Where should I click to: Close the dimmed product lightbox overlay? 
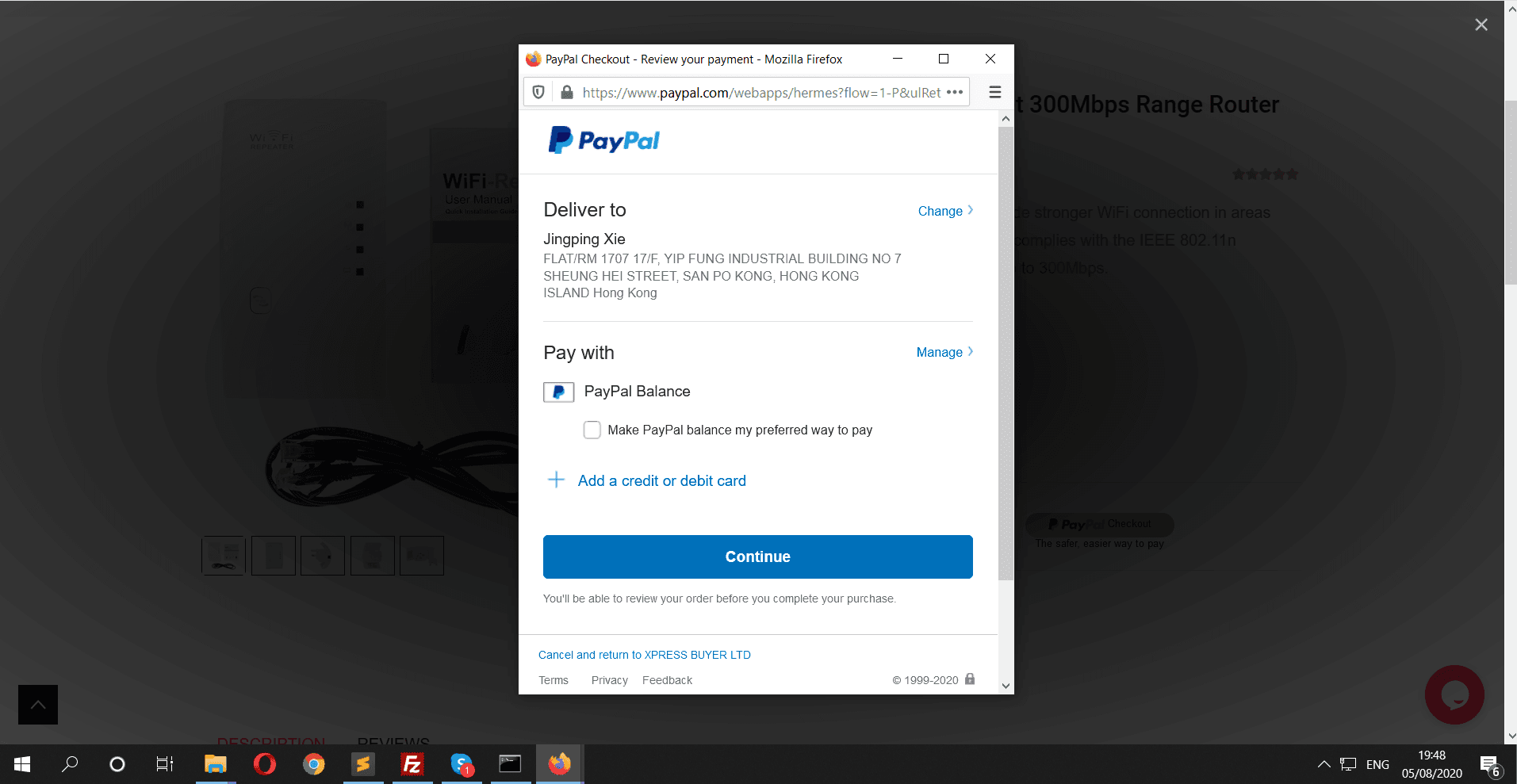tap(1481, 25)
